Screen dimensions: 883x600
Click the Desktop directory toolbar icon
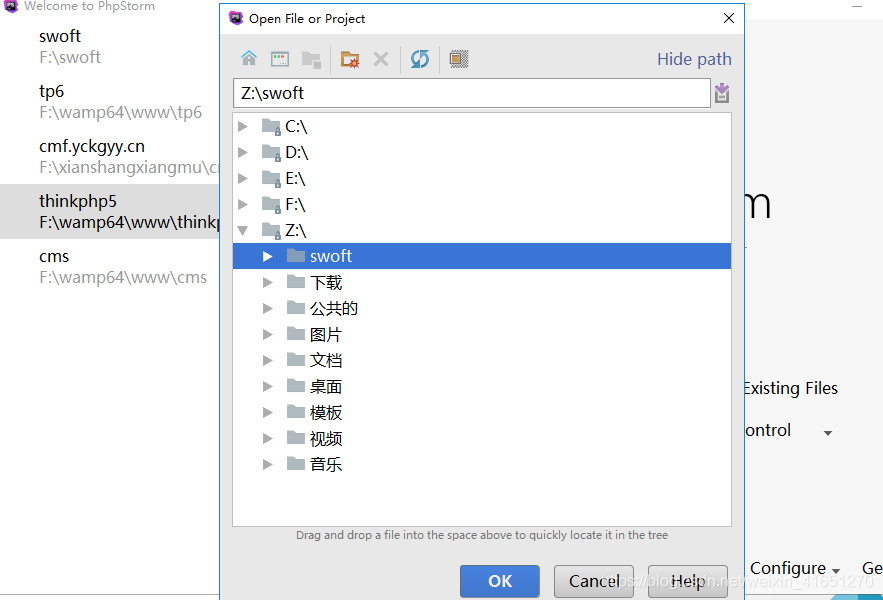[x=280, y=59]
